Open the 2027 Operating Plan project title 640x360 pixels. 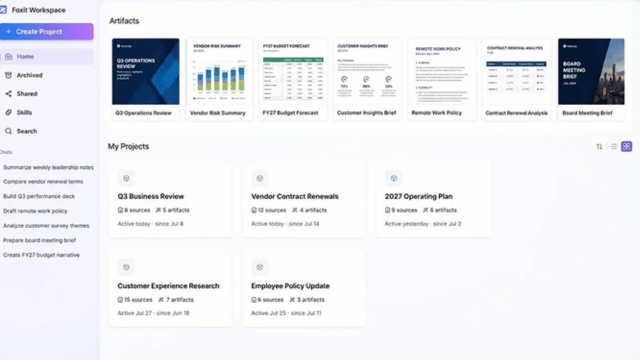click(418, 196)
